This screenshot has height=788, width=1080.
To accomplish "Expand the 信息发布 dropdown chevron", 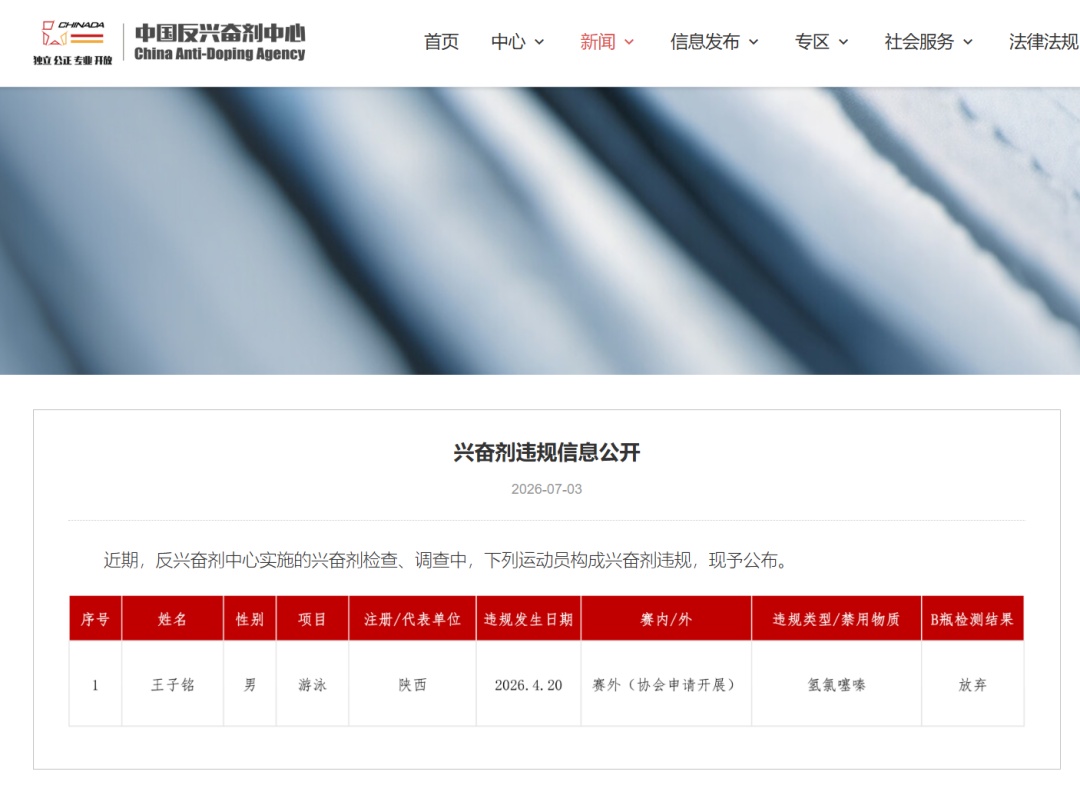I will (754, 43).
